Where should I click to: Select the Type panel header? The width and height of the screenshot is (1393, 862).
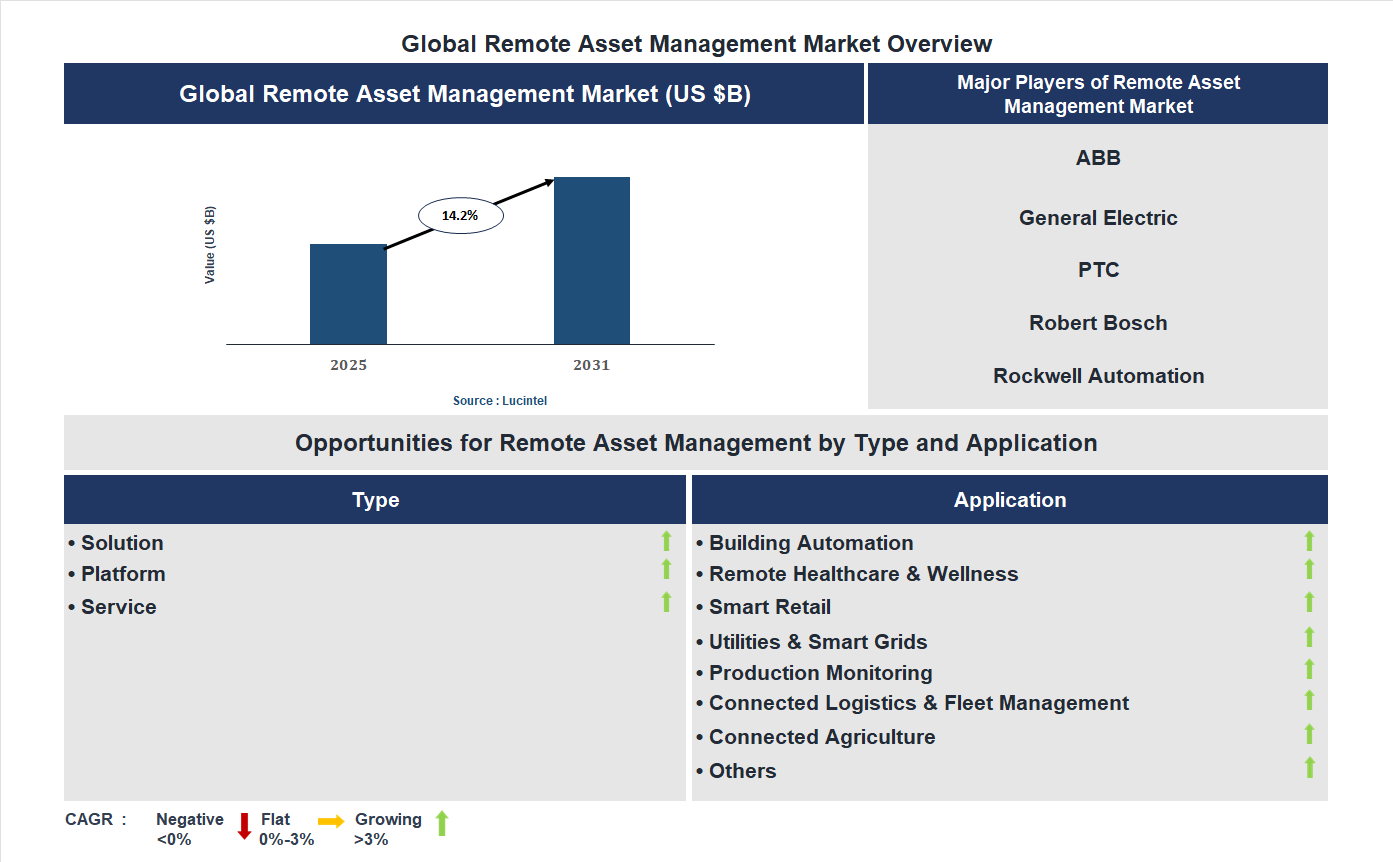[375, 499]
